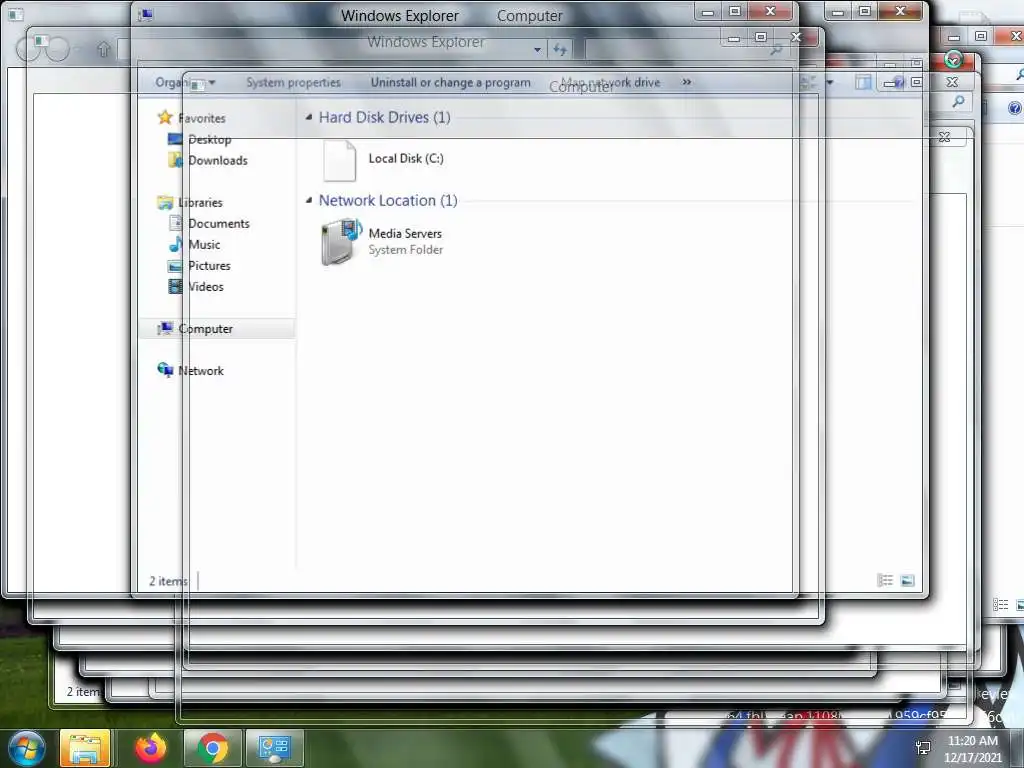Click the search magnifier icon at right

(958, 101)
